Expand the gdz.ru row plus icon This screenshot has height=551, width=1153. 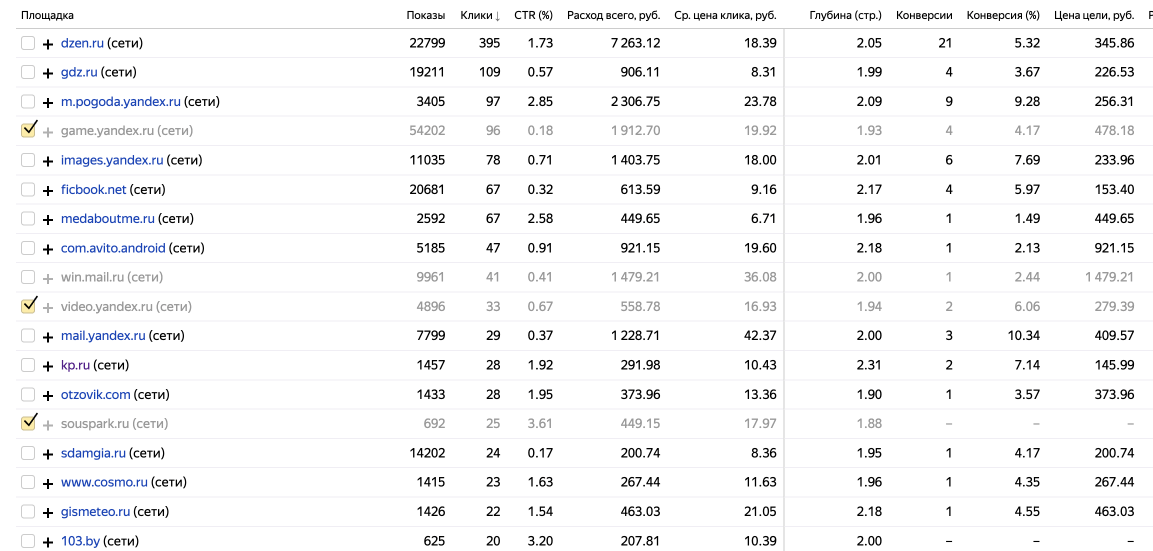coord(48,73)
